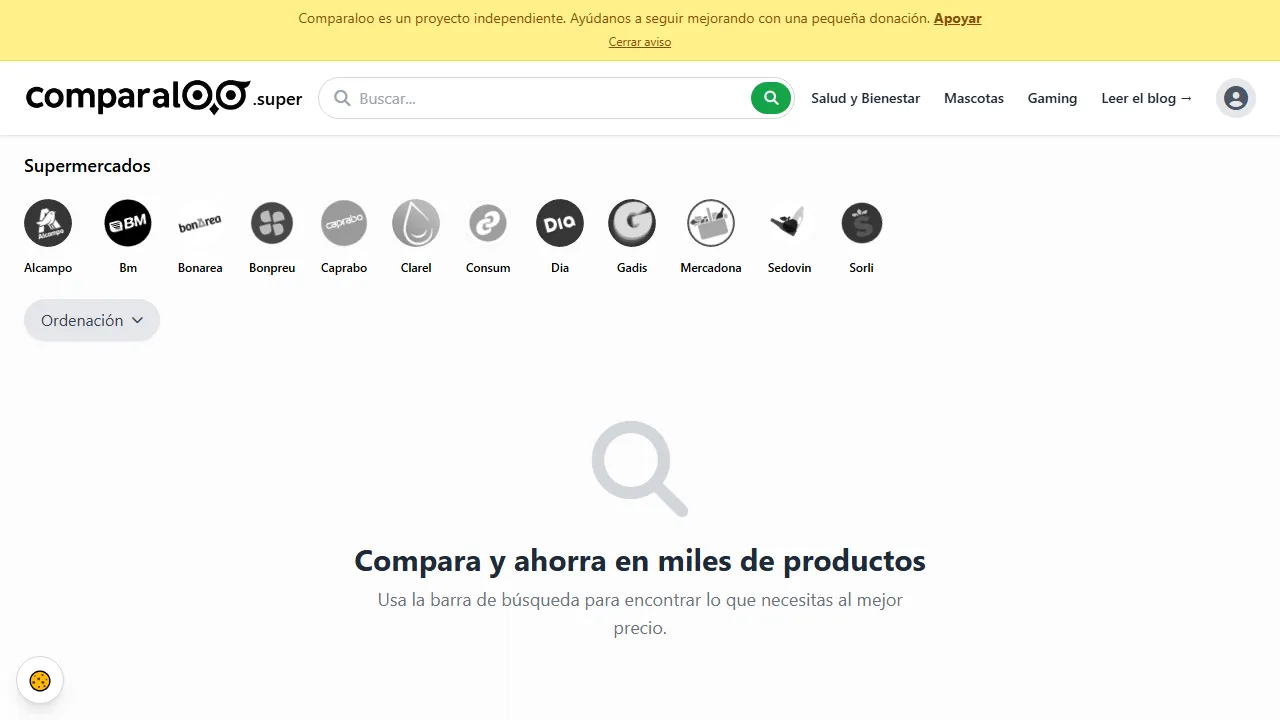This screenshot has width=1280, height=720.
Task: Choose the Sedovin supermarket logo
Action: (789, 222)
